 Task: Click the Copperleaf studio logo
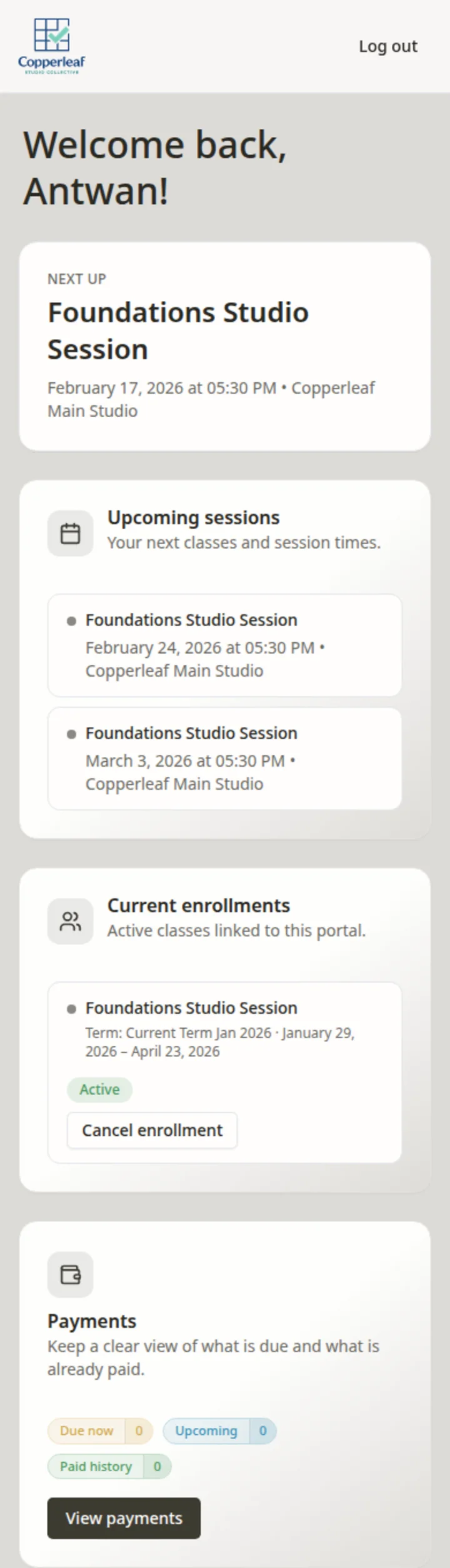(51, 44)
